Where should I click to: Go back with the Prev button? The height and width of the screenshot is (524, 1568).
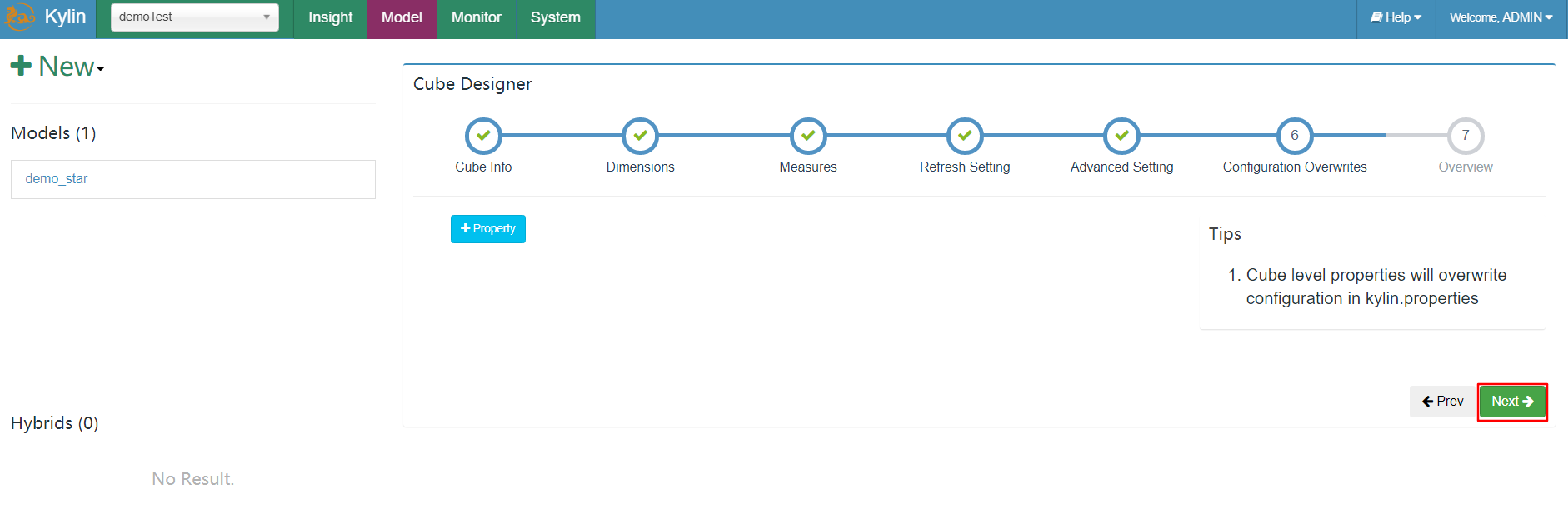(x=1443, y=402)
